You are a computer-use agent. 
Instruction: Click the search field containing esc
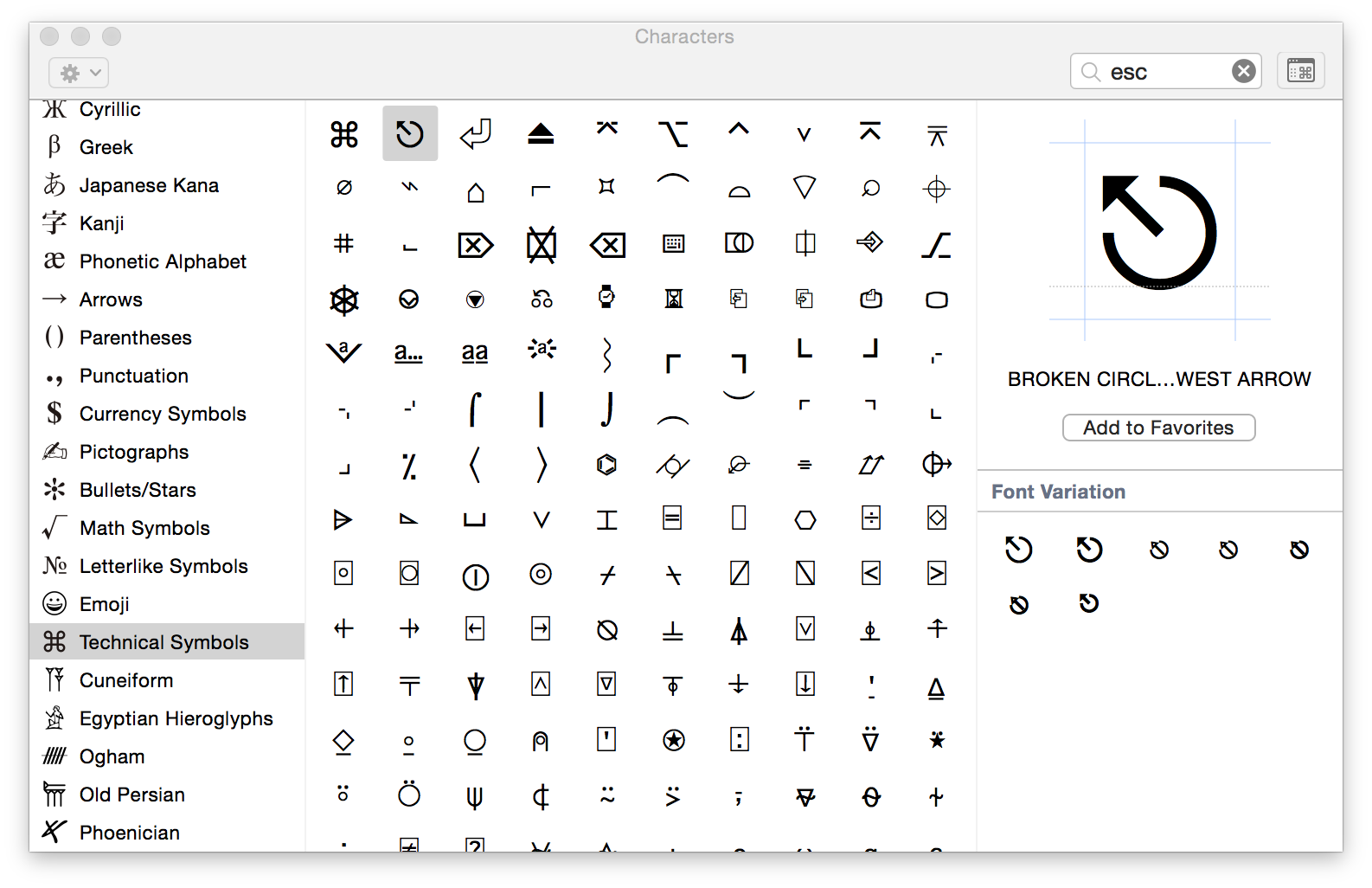pos(1166,71)
